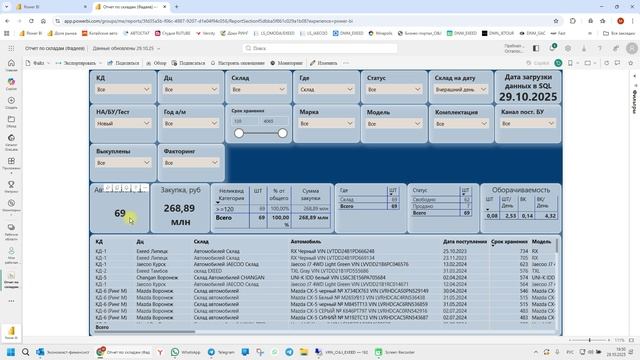This screenshot has width=640, height=360.
Task: Open the toolbar overflow ellipsis menu
Action: pos(346,63)
